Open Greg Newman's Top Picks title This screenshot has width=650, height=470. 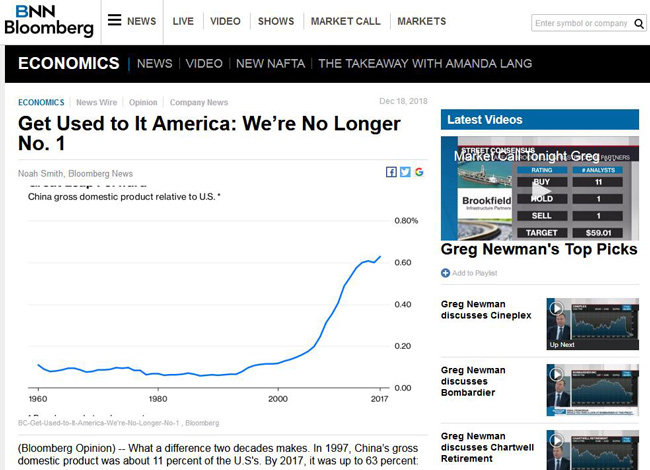tap(539, 249)
